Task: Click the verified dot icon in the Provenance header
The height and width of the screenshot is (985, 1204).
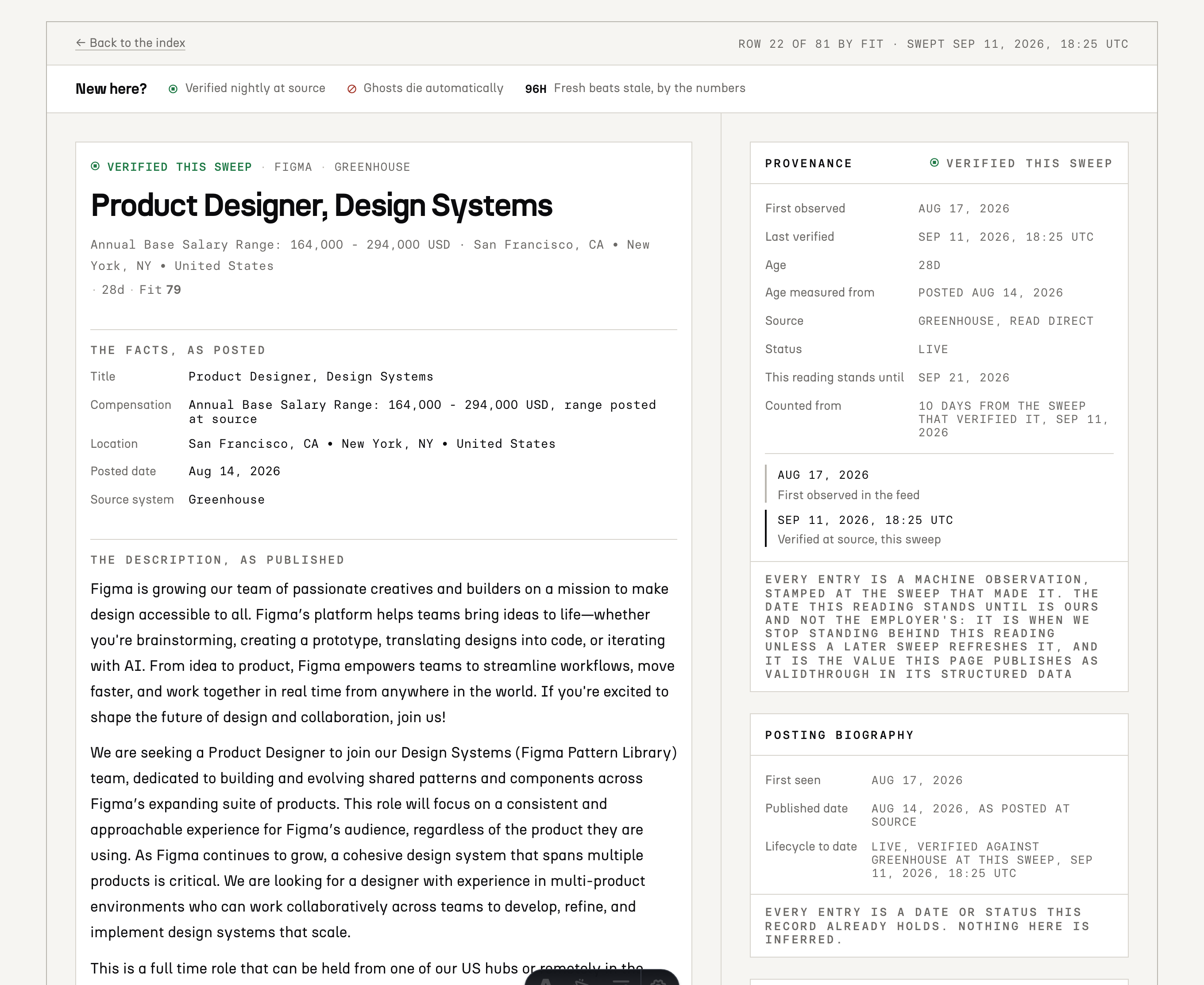Action: click(934, 163)
